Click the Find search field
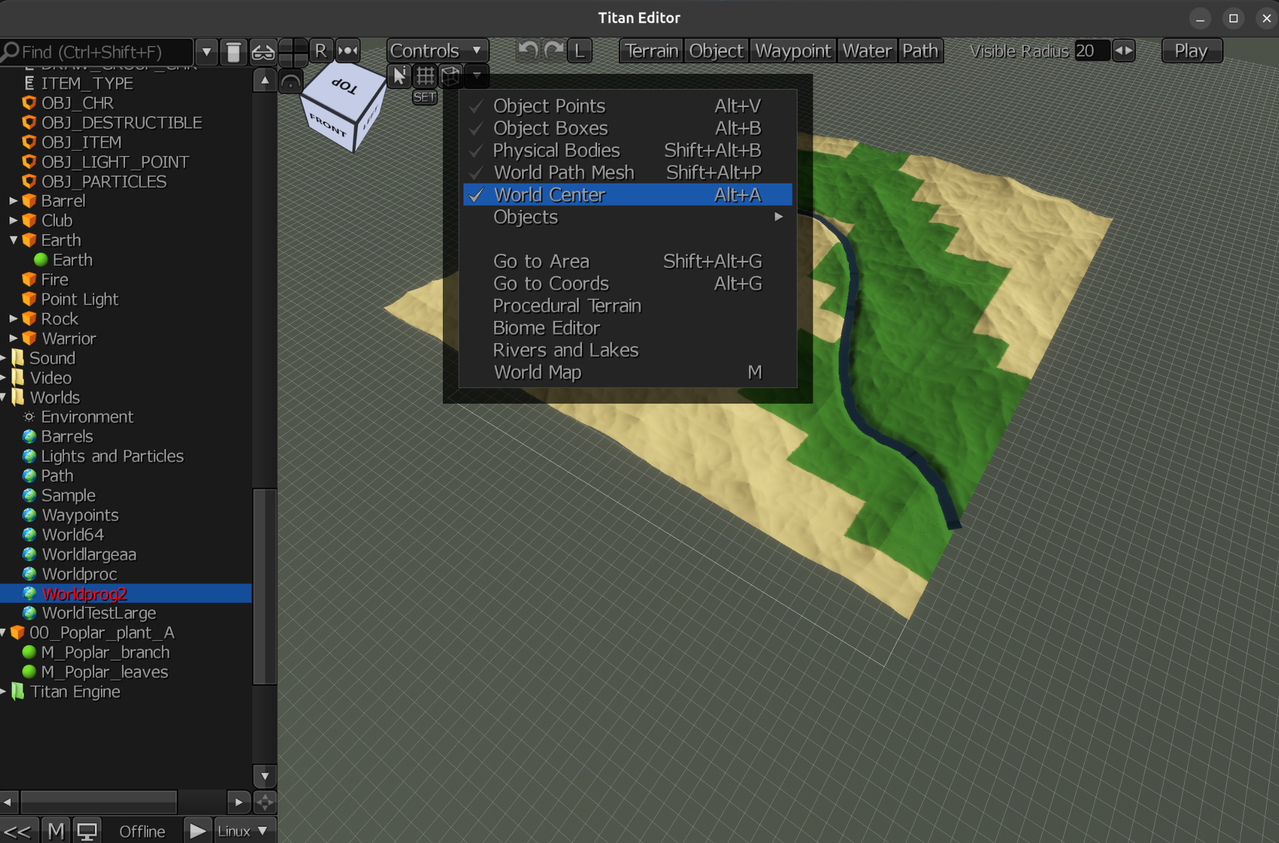This screenshot has width=1279, height=843. [97, 52]
